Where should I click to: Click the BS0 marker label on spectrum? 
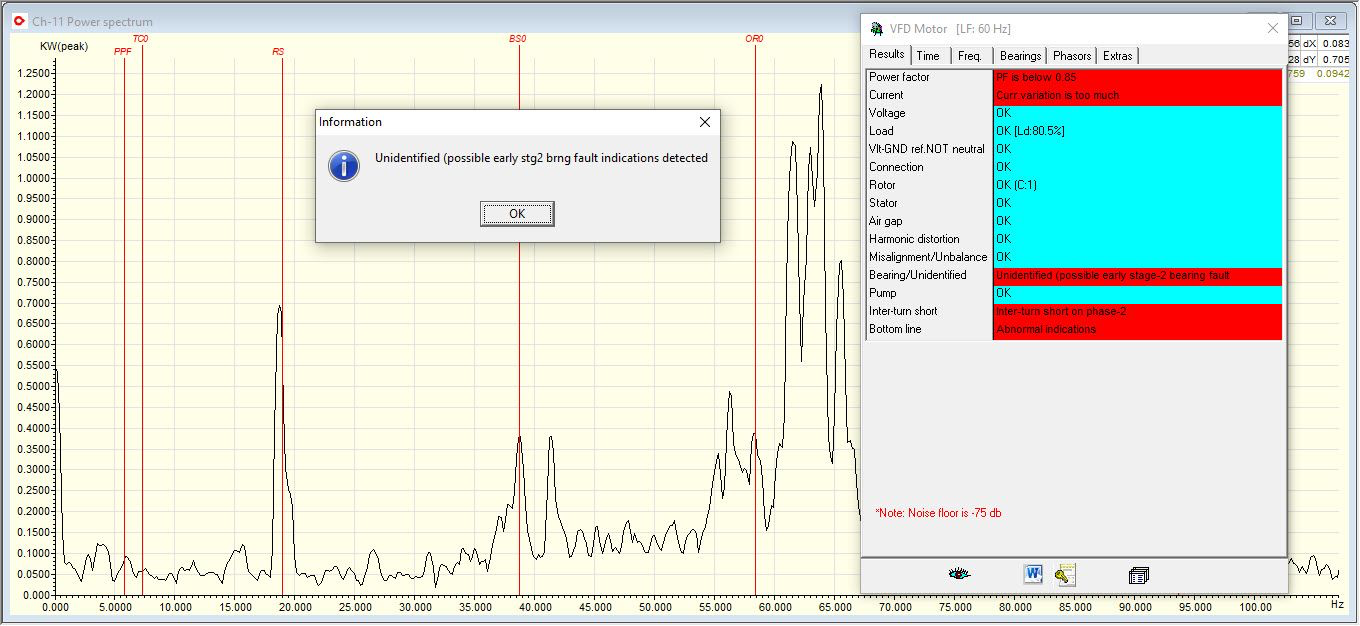click(517, 39)
